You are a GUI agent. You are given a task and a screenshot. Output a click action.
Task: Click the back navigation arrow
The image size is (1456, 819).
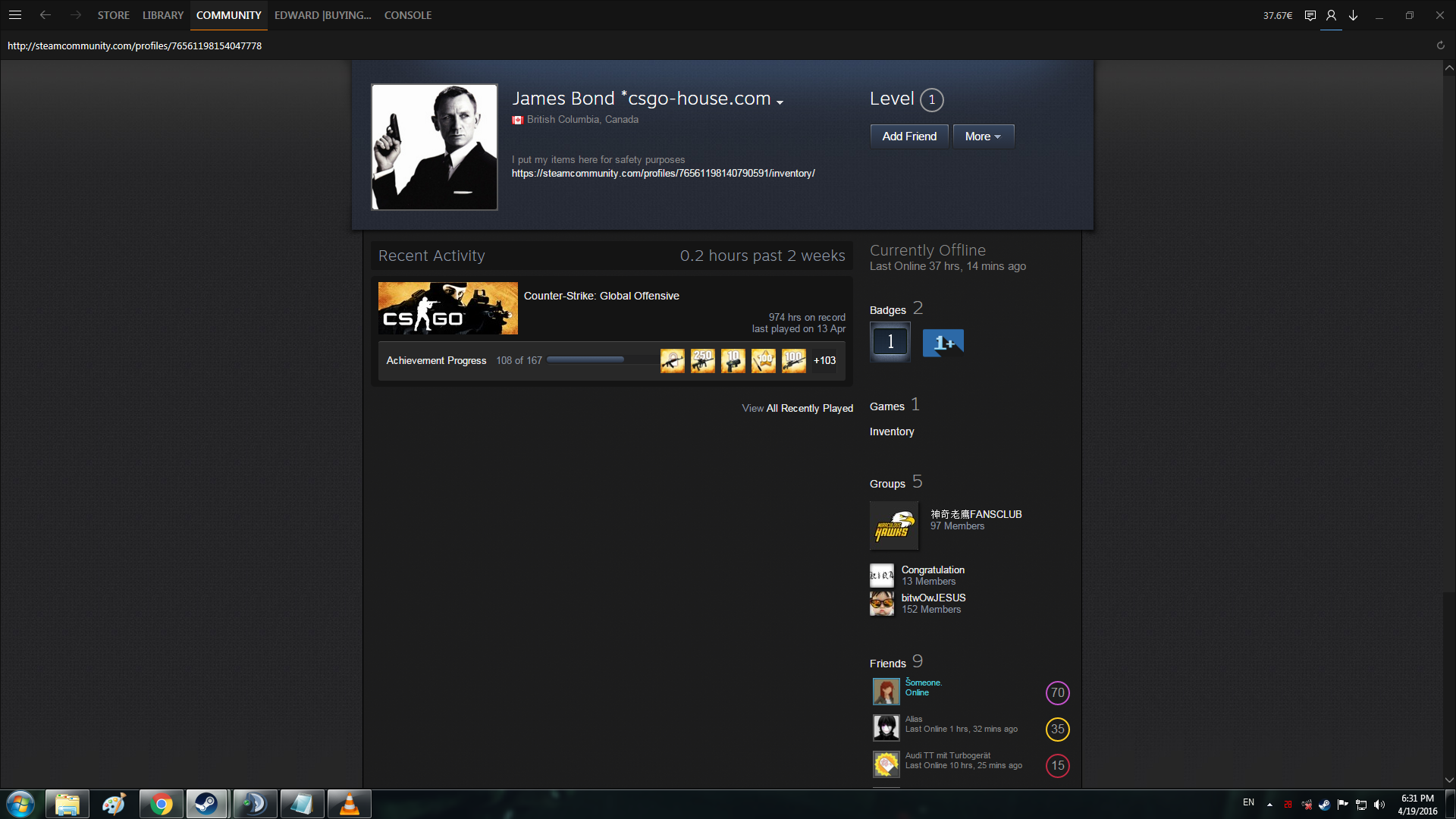pos(45,15)
